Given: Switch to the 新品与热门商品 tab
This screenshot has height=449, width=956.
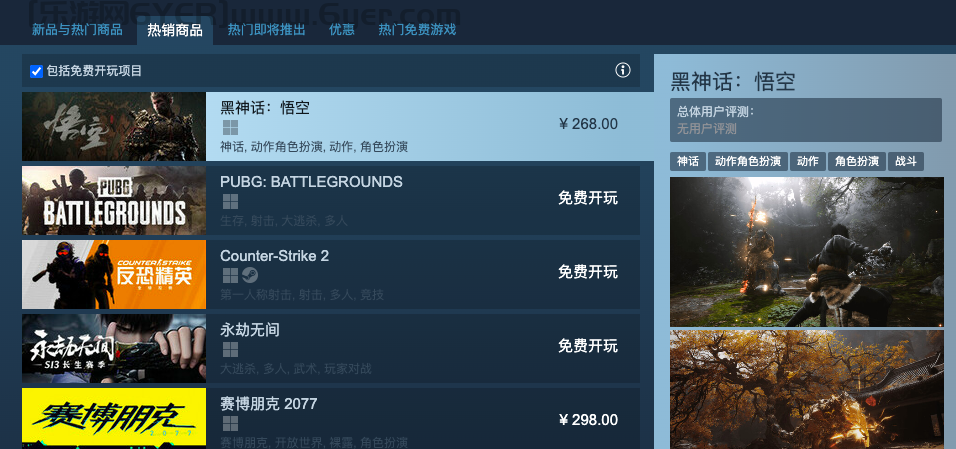Looking at the screenshot, I should [x=77, y=30].
